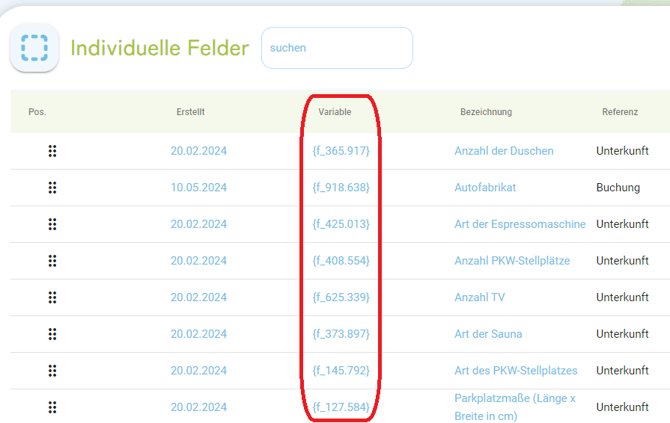The image size is (670, 423).
Task: Open the Autofabrikat field entry
Action: coord(485,188)
